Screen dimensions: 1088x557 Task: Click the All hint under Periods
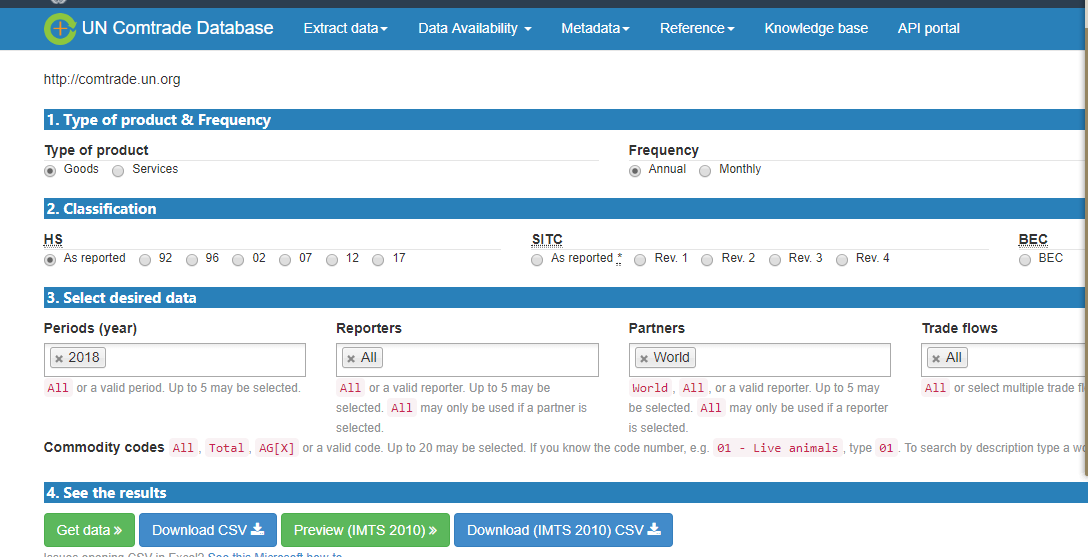point(58,388)
